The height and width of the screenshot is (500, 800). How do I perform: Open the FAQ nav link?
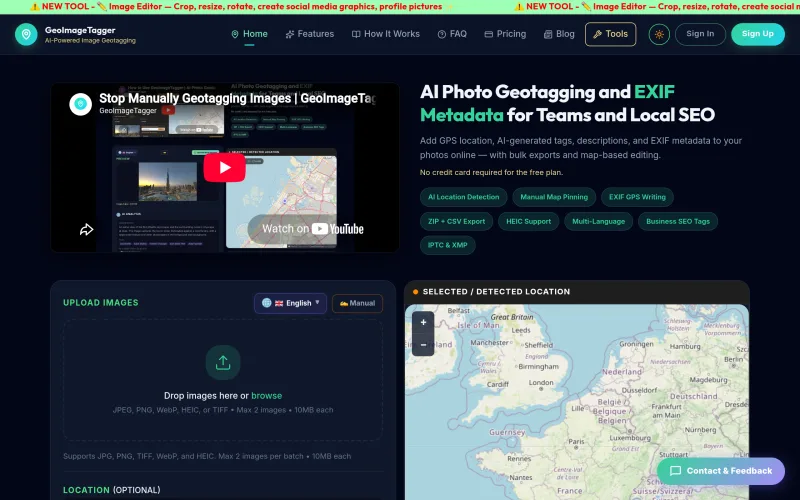tap(452, 34)
